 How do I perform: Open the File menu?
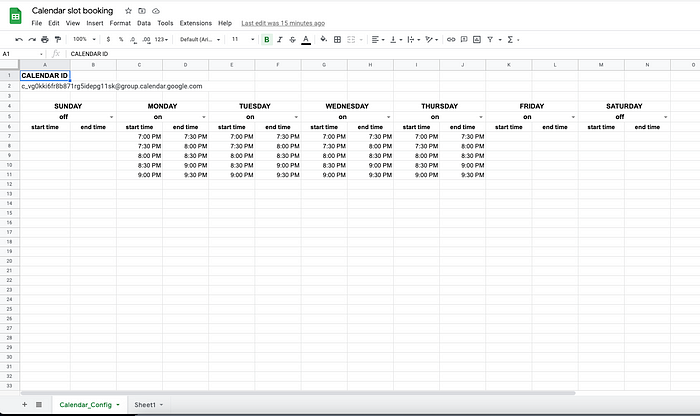(x=37, y=23)
